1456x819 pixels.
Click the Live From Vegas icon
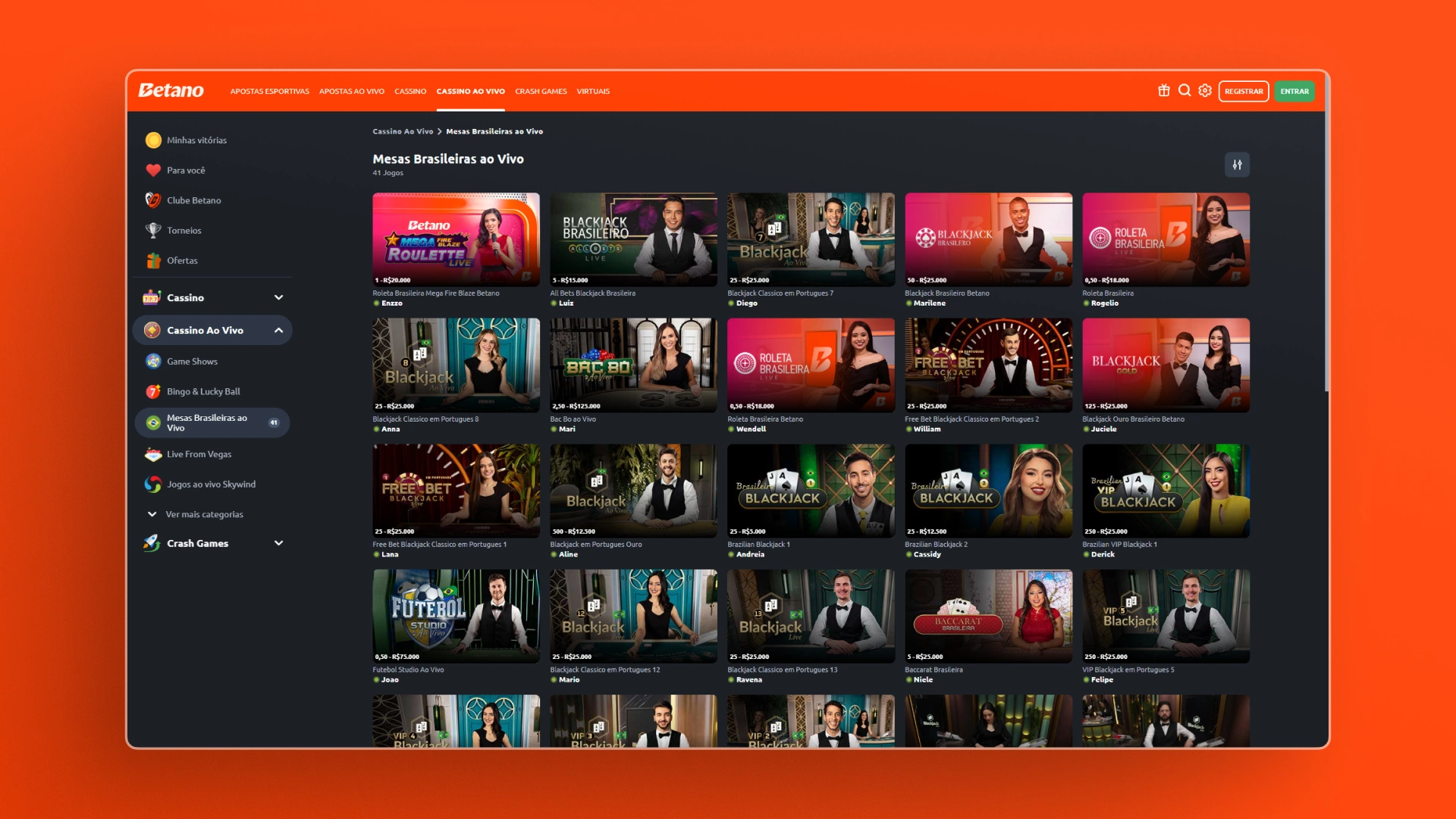click(153, 454)
